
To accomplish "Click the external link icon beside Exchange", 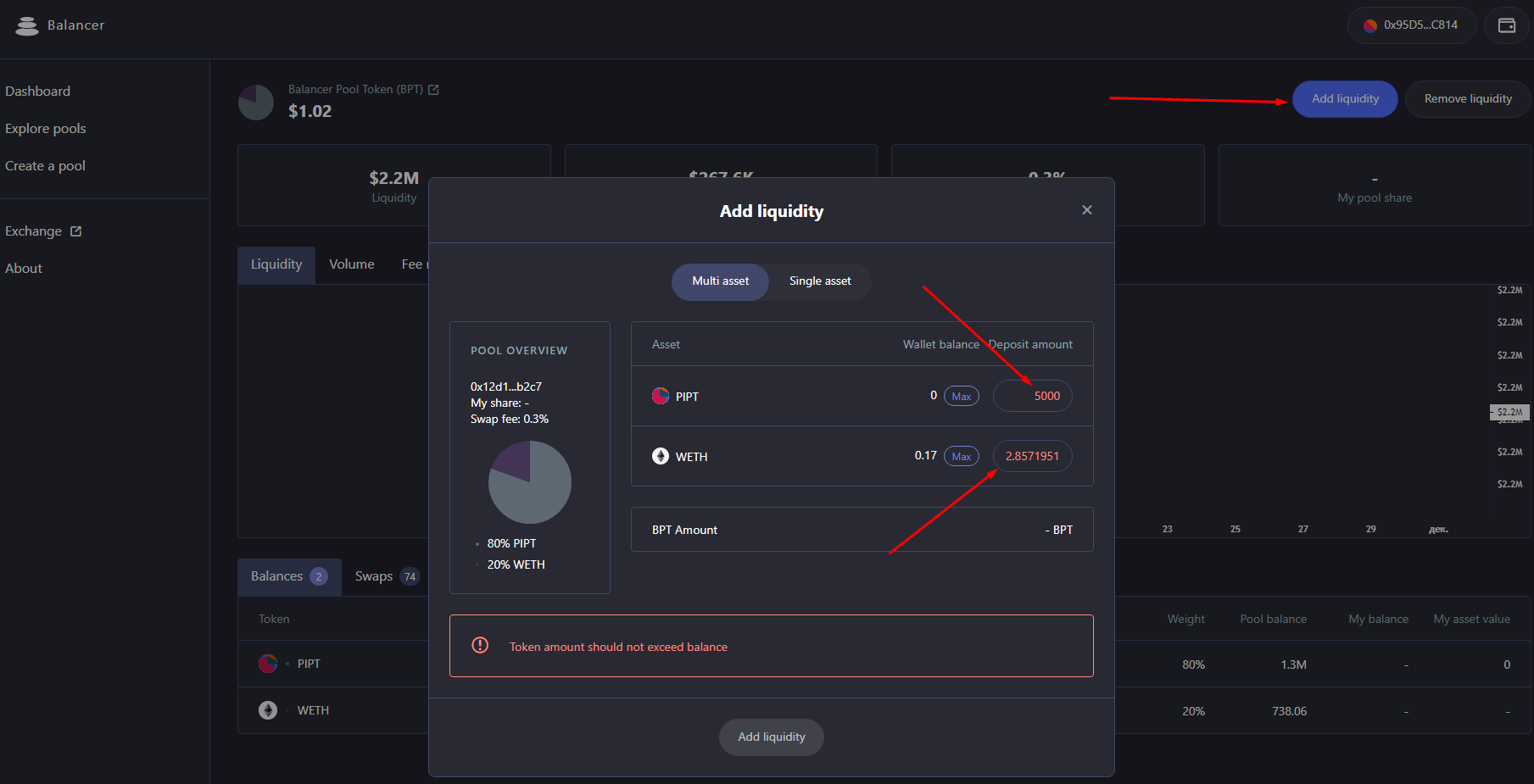I will 75,231.
